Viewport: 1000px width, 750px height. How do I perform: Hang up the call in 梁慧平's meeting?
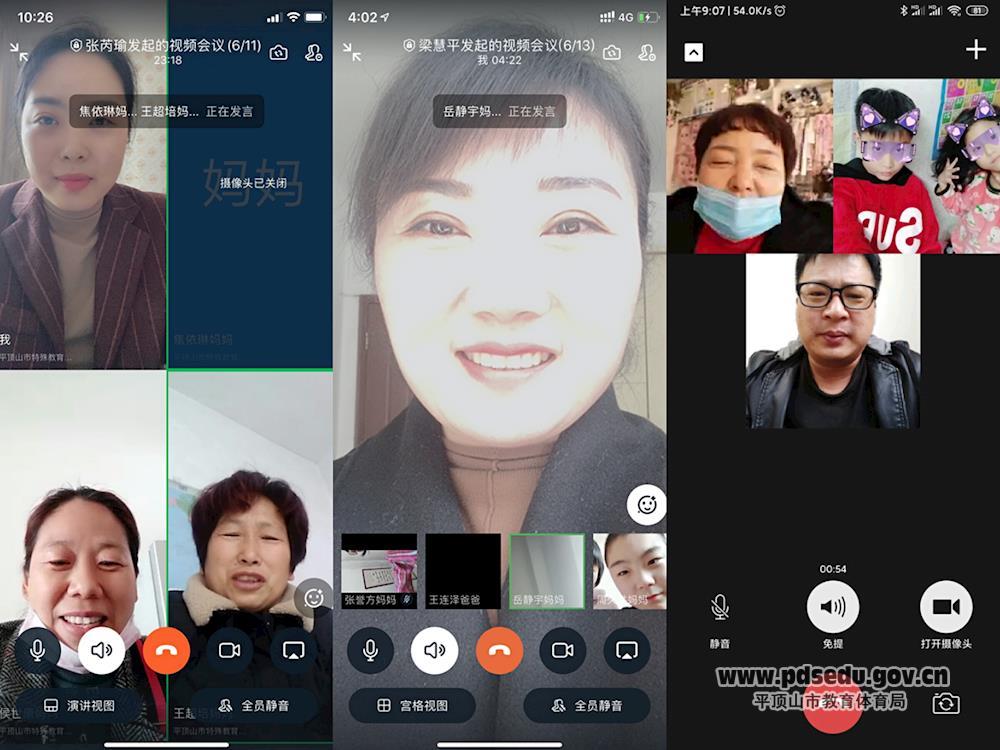click(x=499, y=650)
